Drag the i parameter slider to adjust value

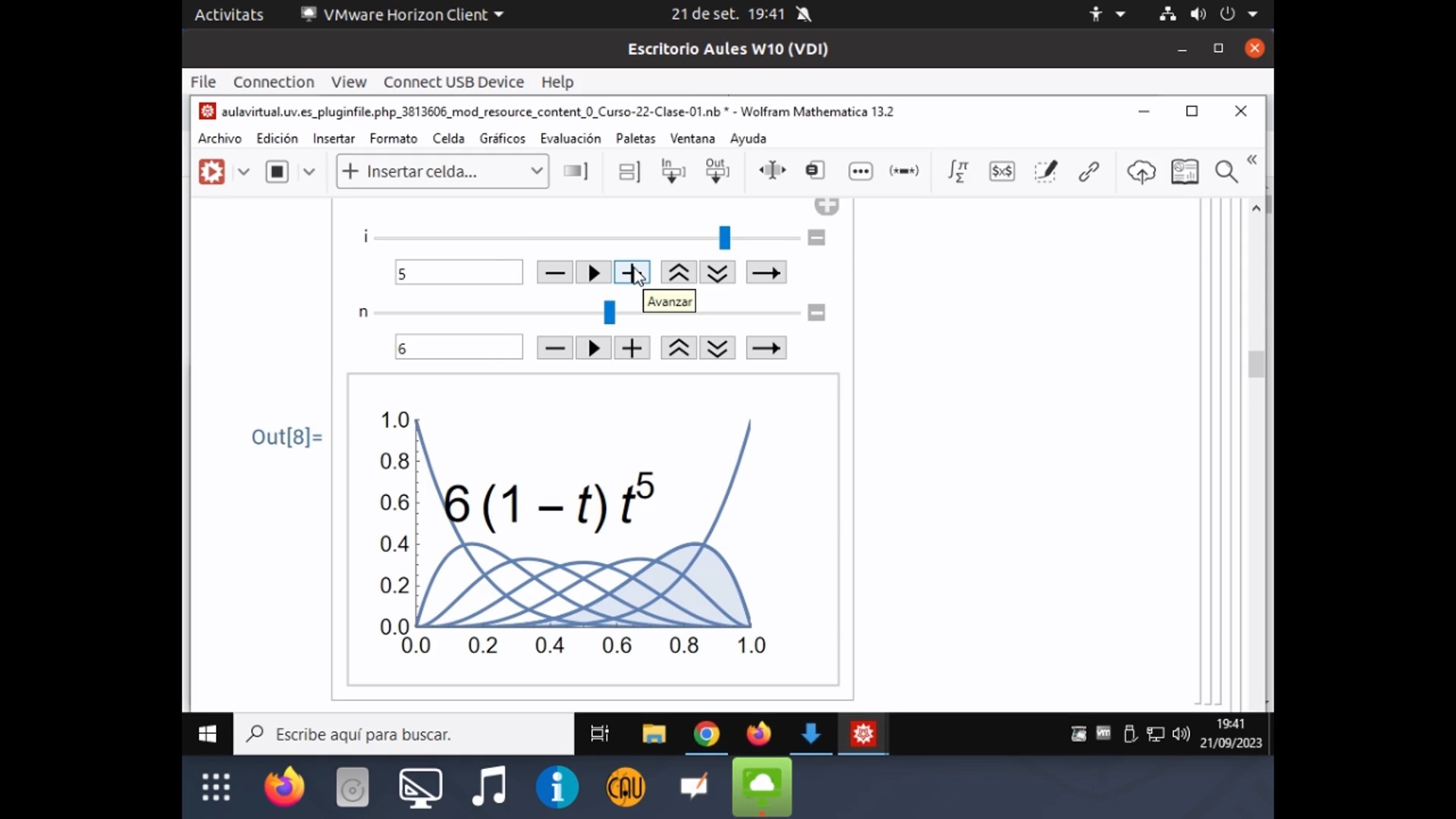click(724, 237)
